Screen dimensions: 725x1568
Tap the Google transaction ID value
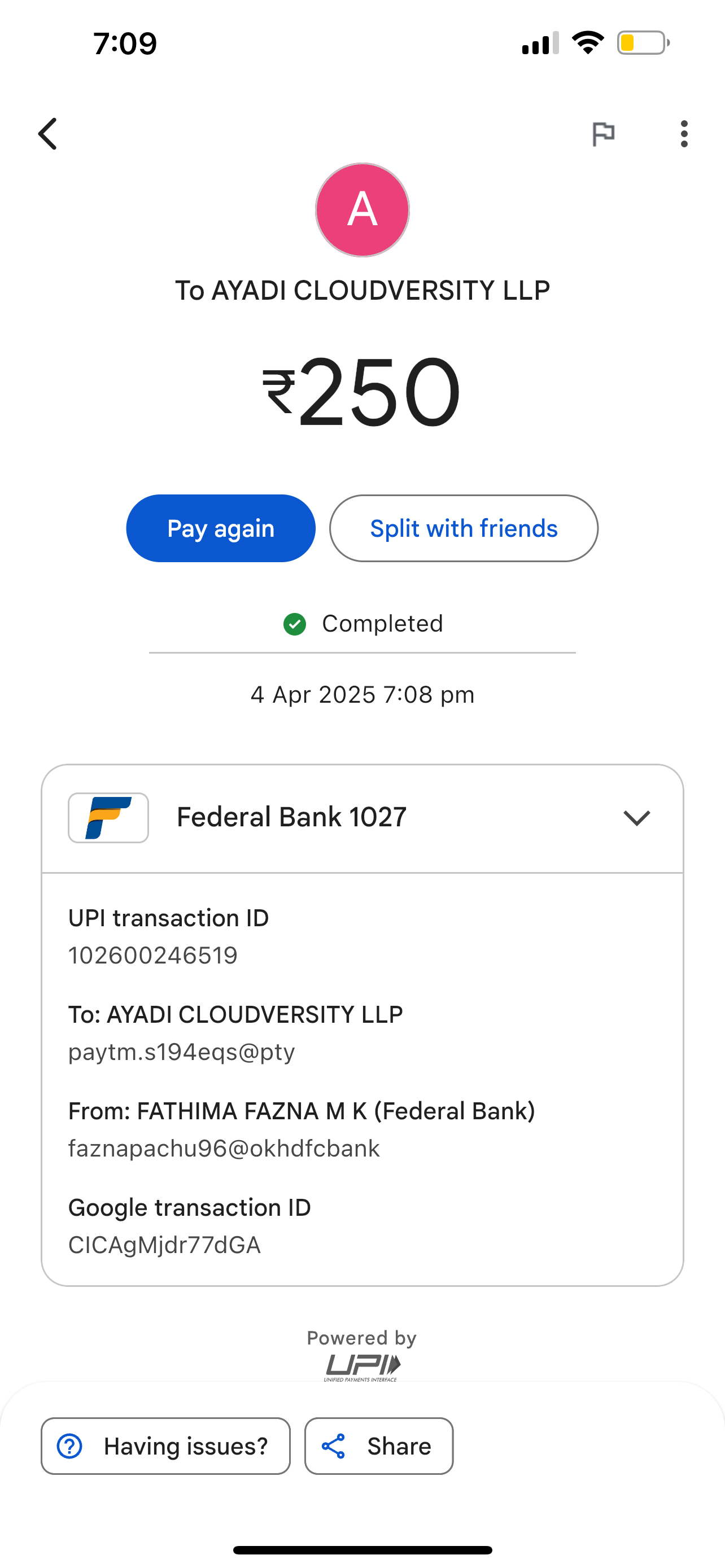(x=164, y=1245)
